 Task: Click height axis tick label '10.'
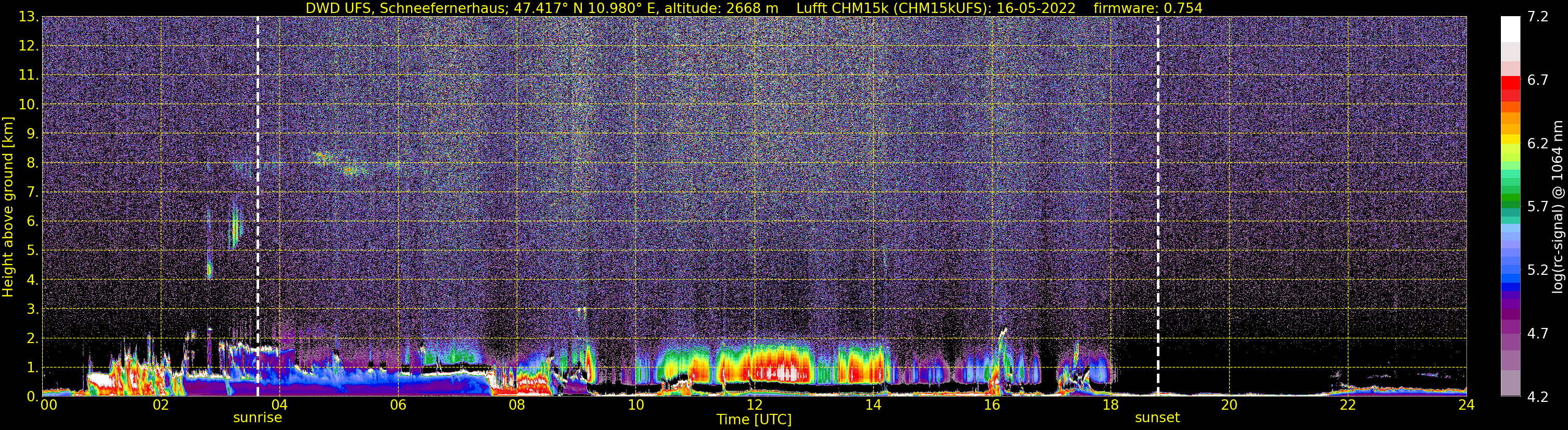(x=29, y=104)
